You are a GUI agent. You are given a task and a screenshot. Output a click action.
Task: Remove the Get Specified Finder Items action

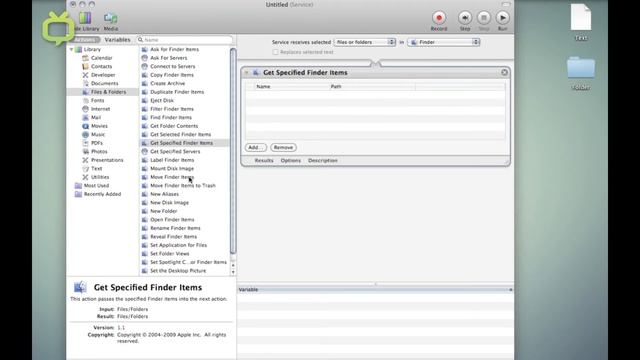pos(504,72)
